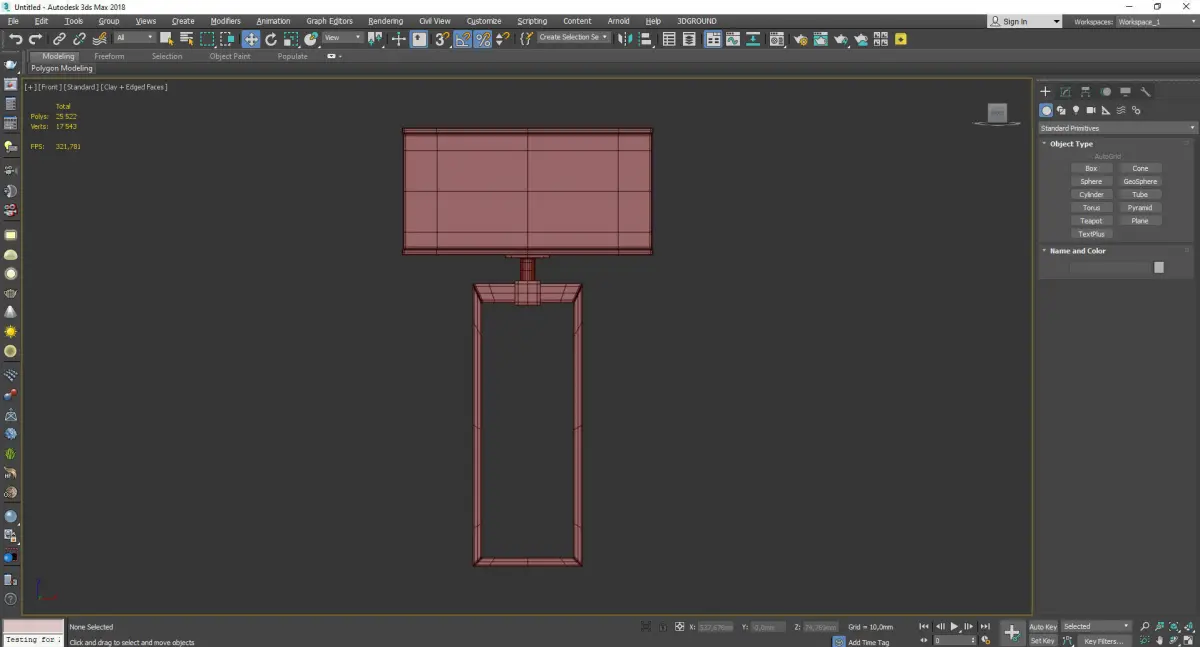Open the object color swatch
The width and height of the screenshot is (1200, 647).
[1159, 267]
